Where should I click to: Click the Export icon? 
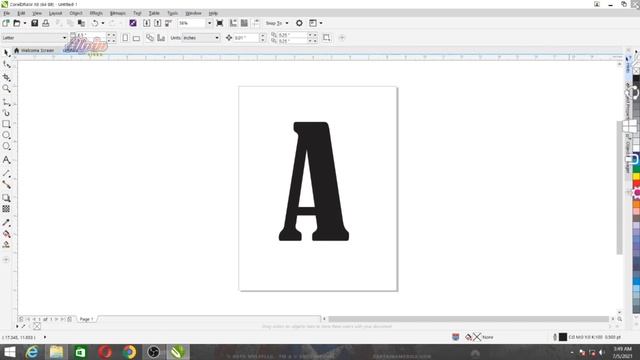pos(158,23)
